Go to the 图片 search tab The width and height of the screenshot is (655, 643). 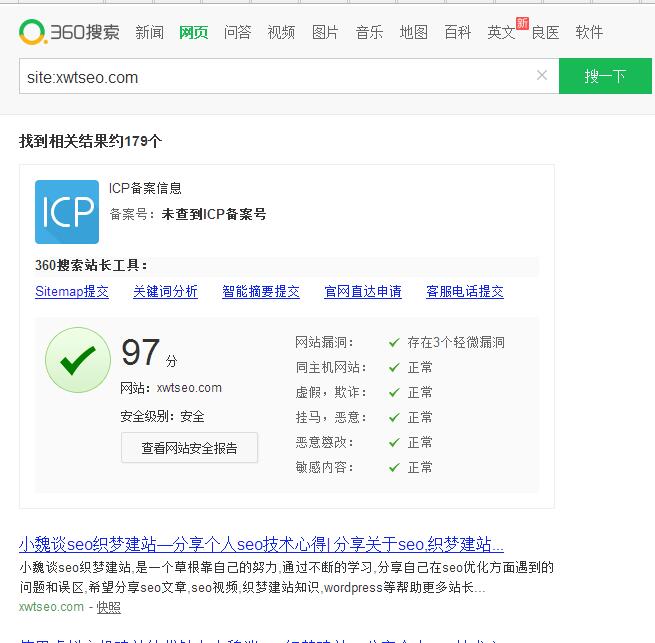click(x=325, y=33)
